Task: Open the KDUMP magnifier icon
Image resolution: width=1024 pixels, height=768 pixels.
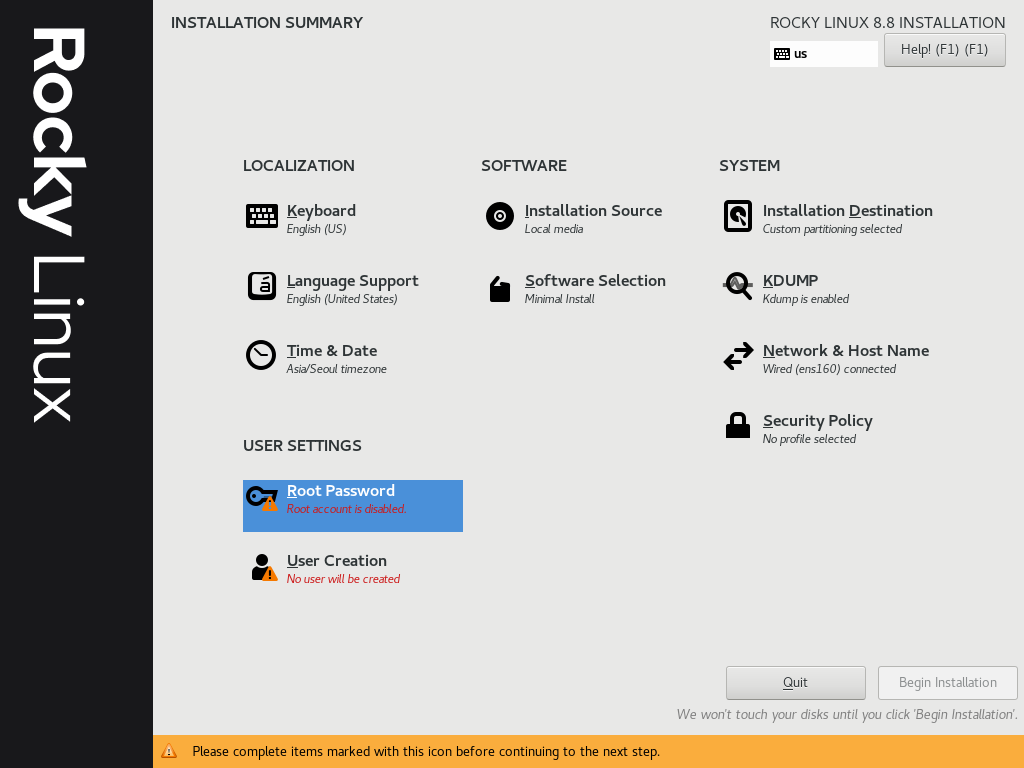Action: coord(738,286)
